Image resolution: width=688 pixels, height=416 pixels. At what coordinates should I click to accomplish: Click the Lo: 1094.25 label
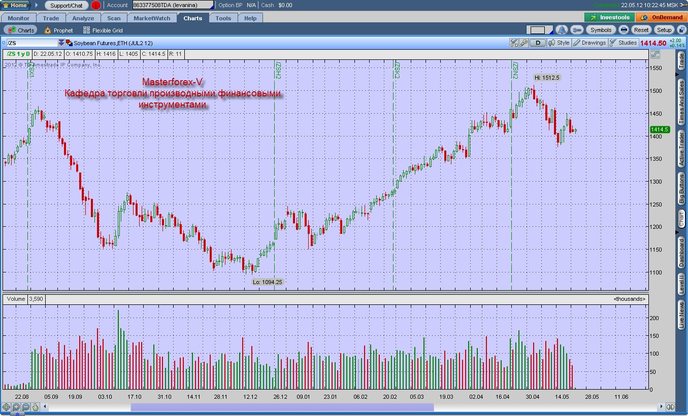pyautogui.click(x=267, y=282)
